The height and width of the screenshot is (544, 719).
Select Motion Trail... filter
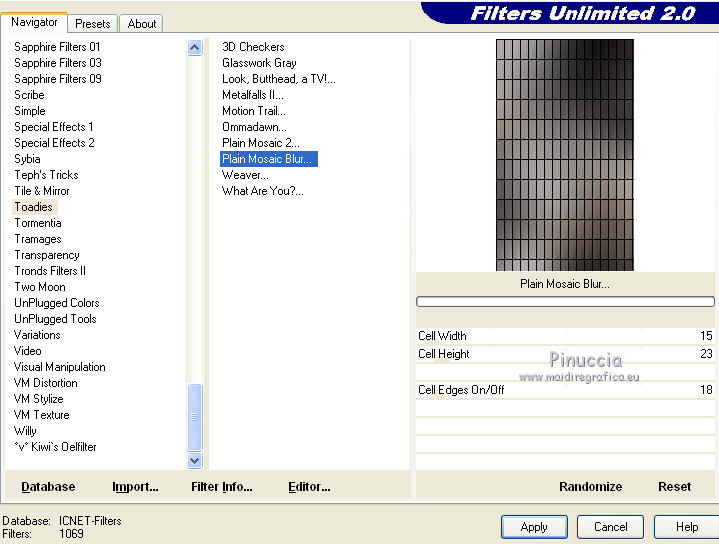[254, 111]
